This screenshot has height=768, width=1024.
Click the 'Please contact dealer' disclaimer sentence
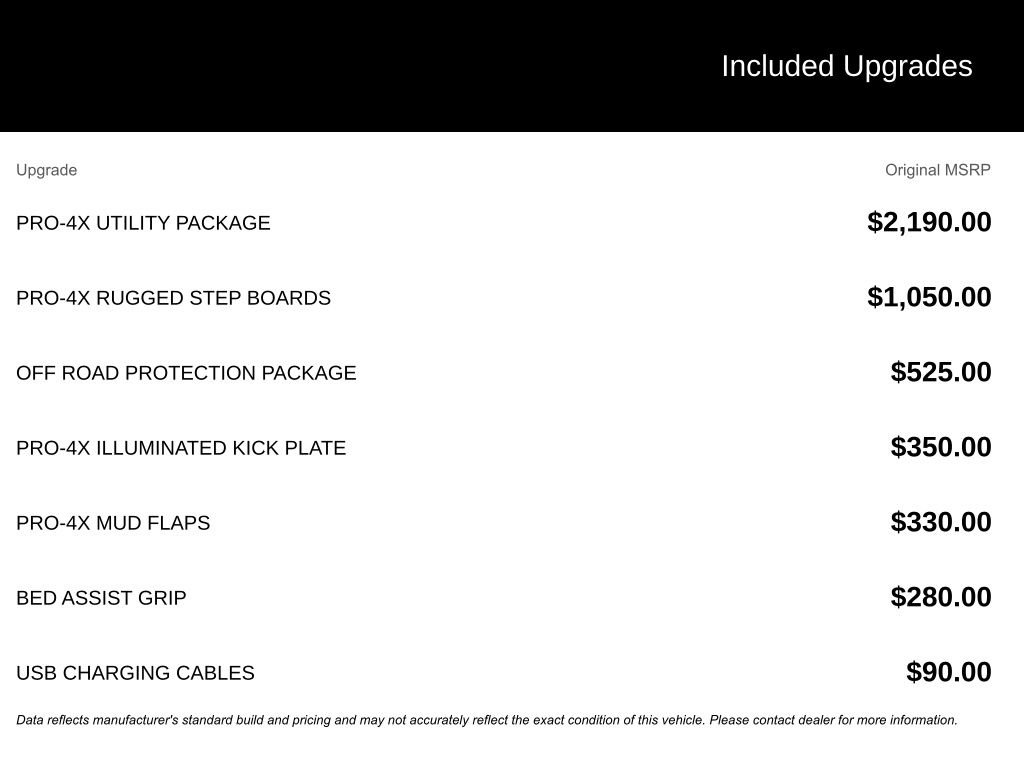pos(833,720)
